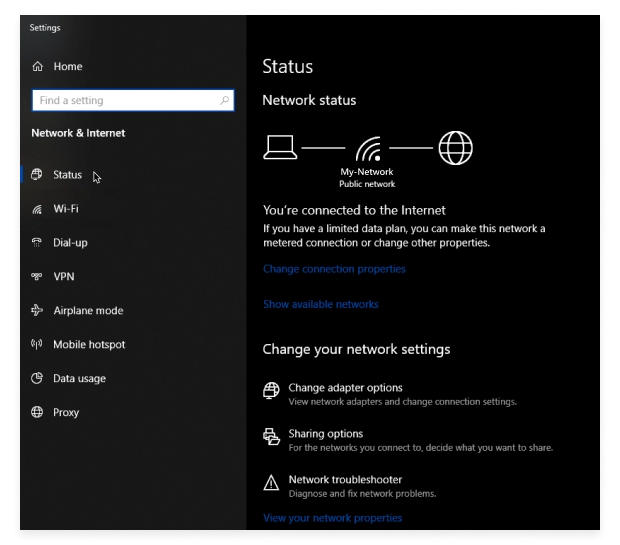Click the Home house icon
Image resolution: width=620 pixels, height=545 pixels.
38,67
